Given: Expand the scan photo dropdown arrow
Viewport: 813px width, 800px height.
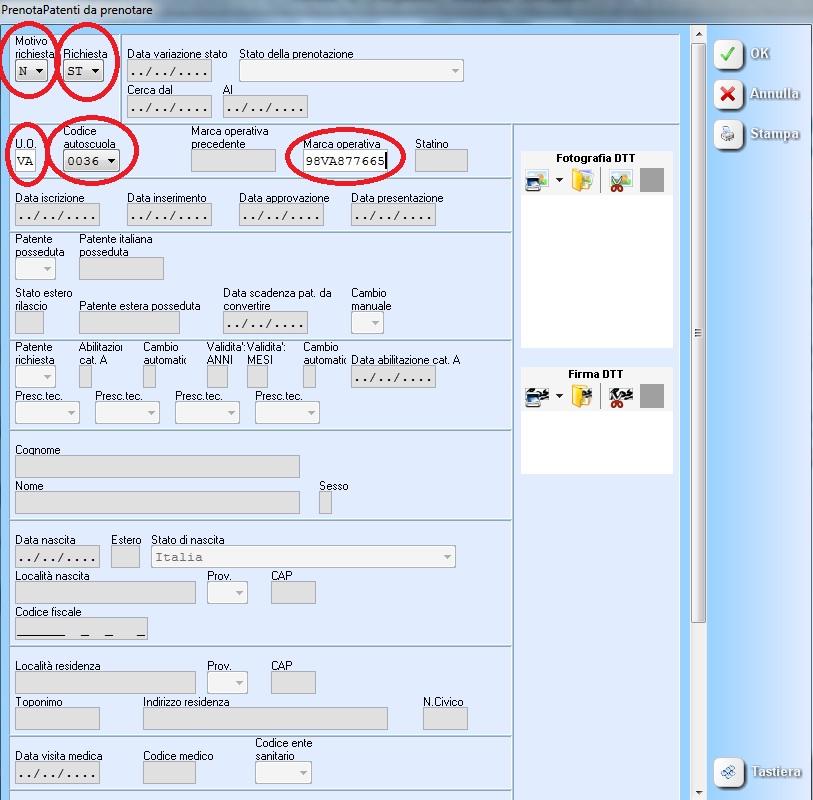Looking at the screenshot, I should click(x=559, y=181).
